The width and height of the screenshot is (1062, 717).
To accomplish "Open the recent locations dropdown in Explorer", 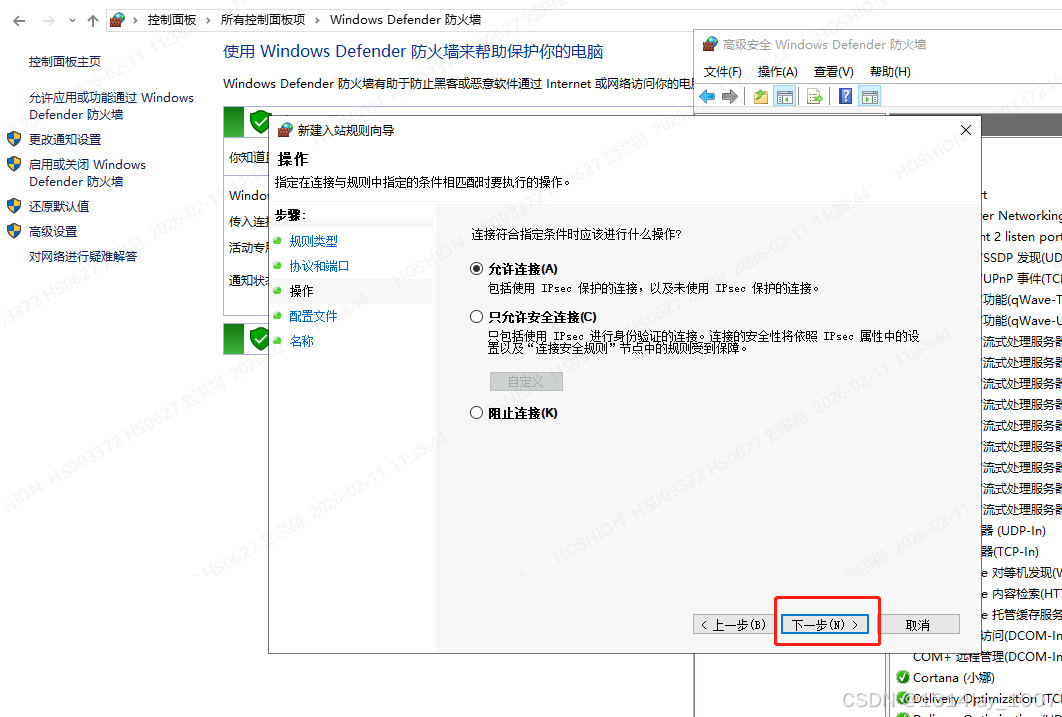I will tap(72, 21).
